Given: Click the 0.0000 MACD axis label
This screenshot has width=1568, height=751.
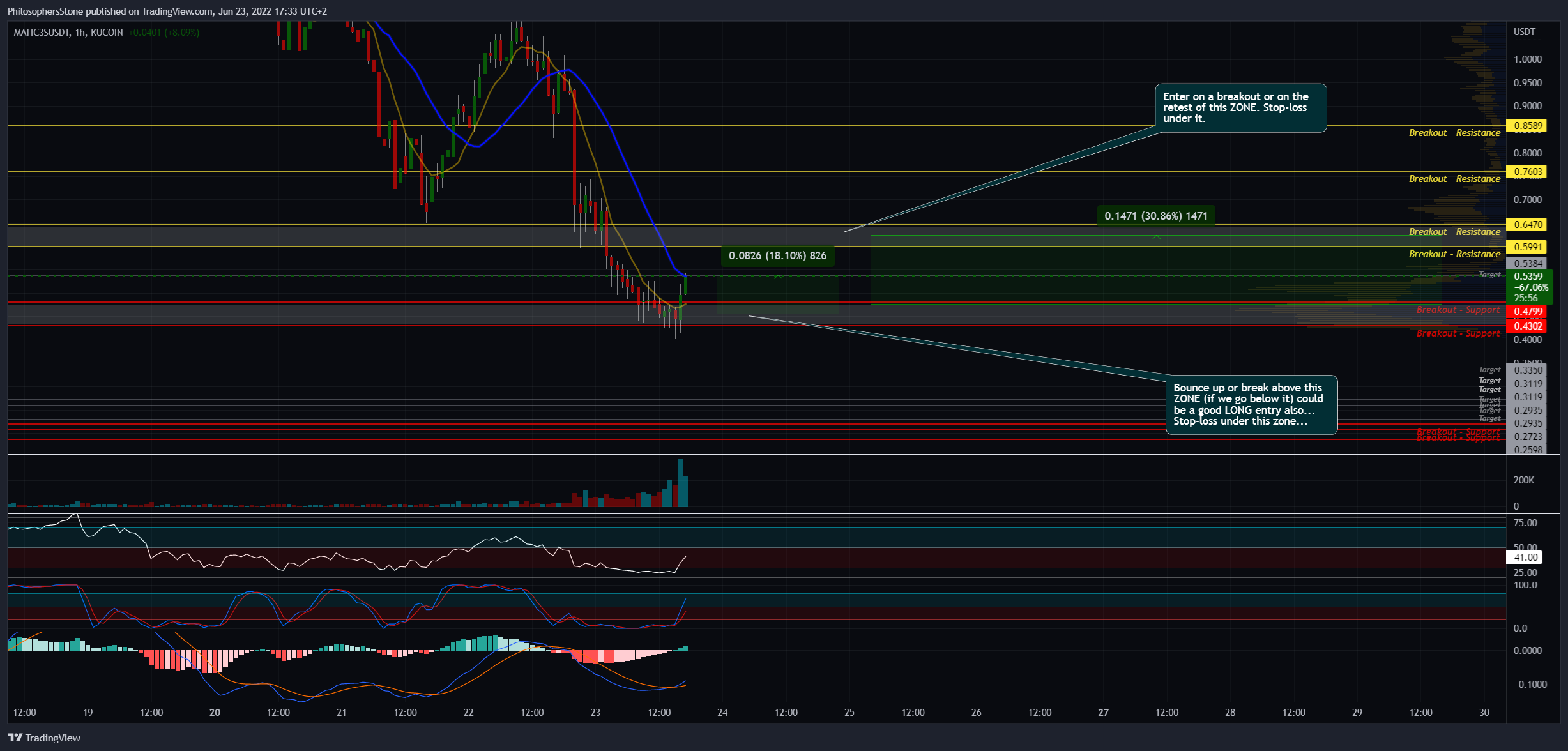Looking at the screenshot, I should pyautogui.click(x=1528, y=651).
